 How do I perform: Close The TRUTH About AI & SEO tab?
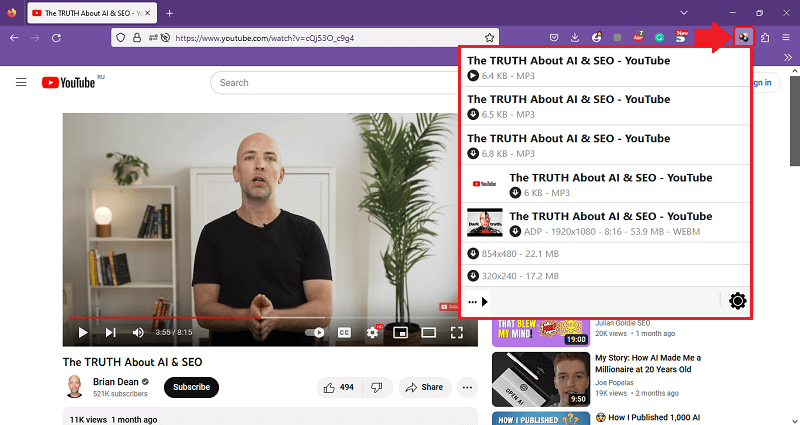point(148,13)
